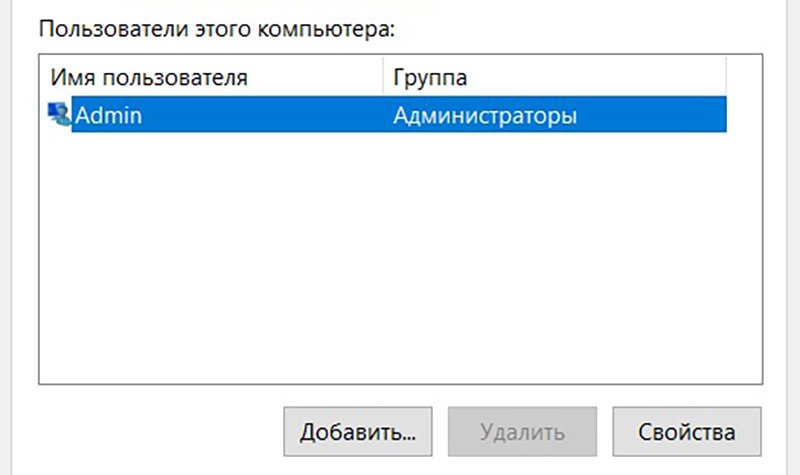
Task: Click the white gap right of the highlighted Admin row
Action: [744, 114]
